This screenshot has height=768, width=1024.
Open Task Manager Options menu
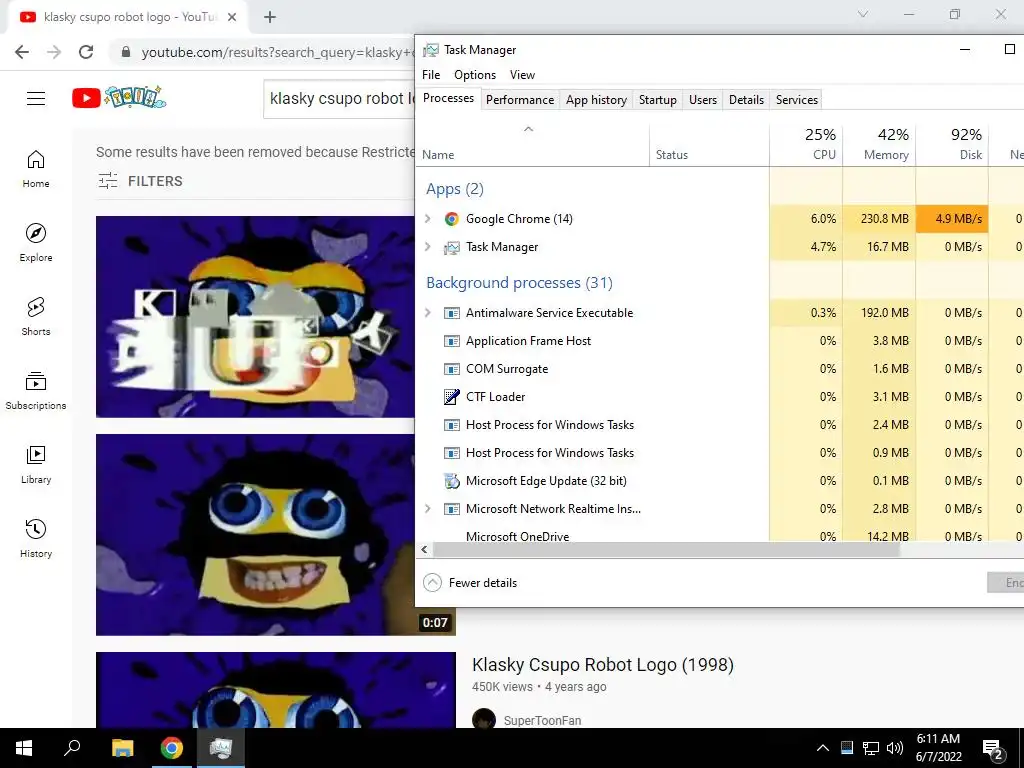(x=475, y=75)
